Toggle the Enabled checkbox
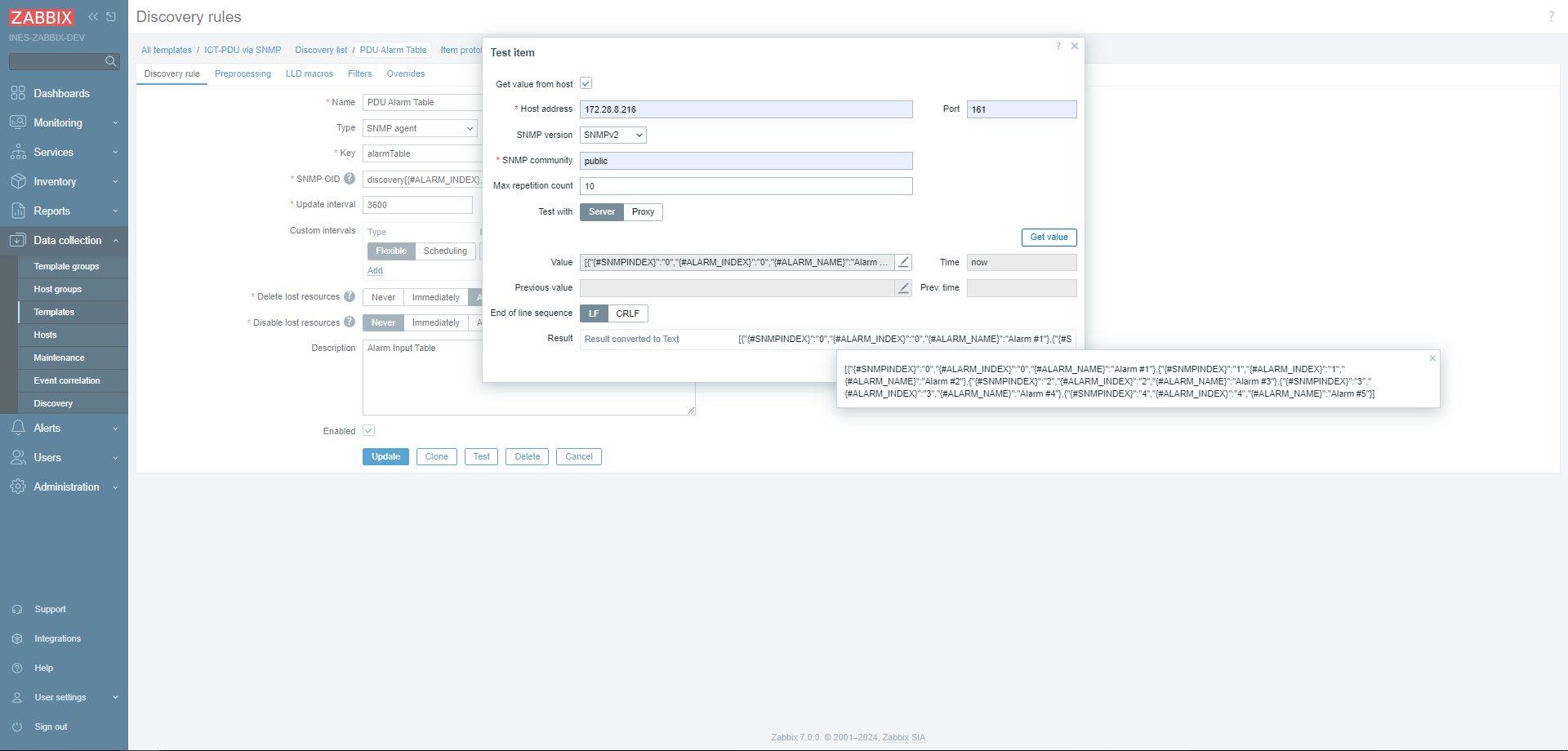This screenshot has height=751, width=1568. click(x=368, y=430)
